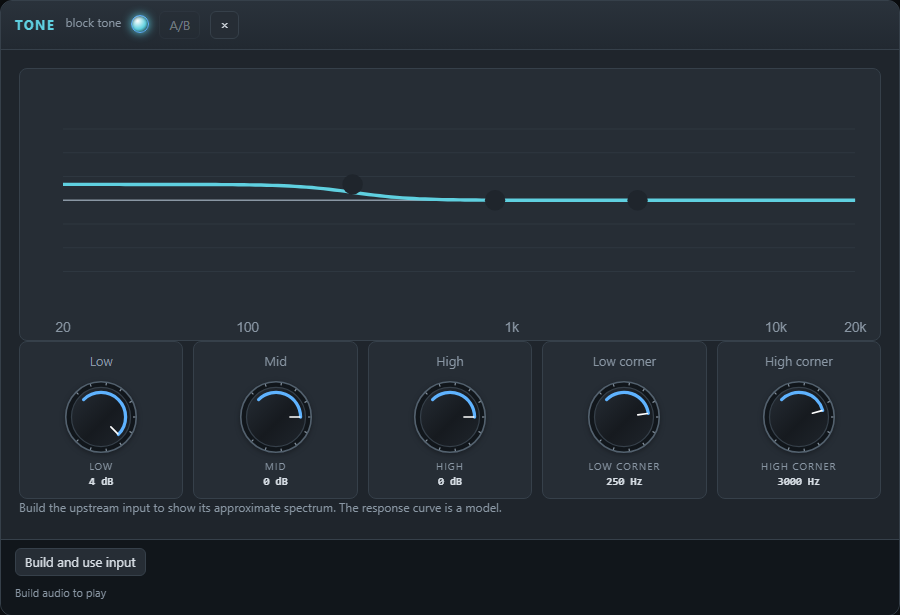This screenshot has height=615, width=900.
Task: Click the A/B compare button
Action: 179,26
